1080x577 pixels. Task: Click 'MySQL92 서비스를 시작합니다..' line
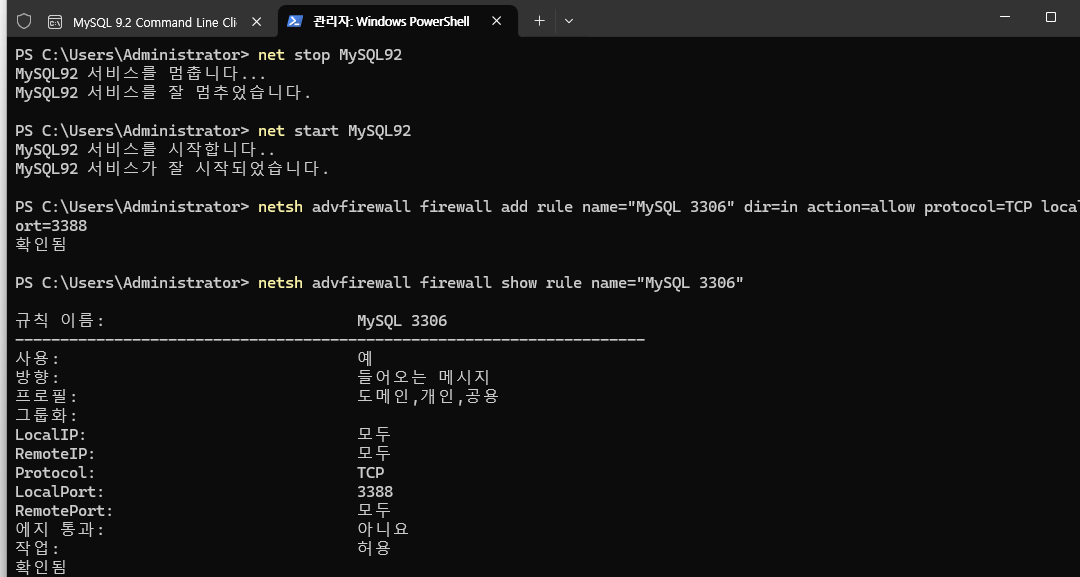[x=145, y=149]
